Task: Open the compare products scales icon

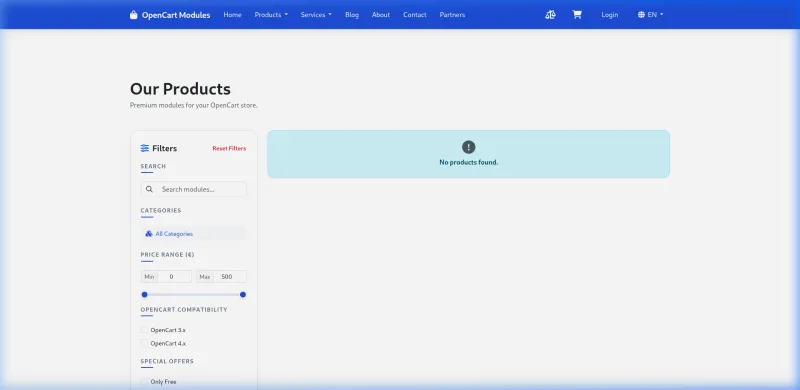Action: click(x=550, y=15)
